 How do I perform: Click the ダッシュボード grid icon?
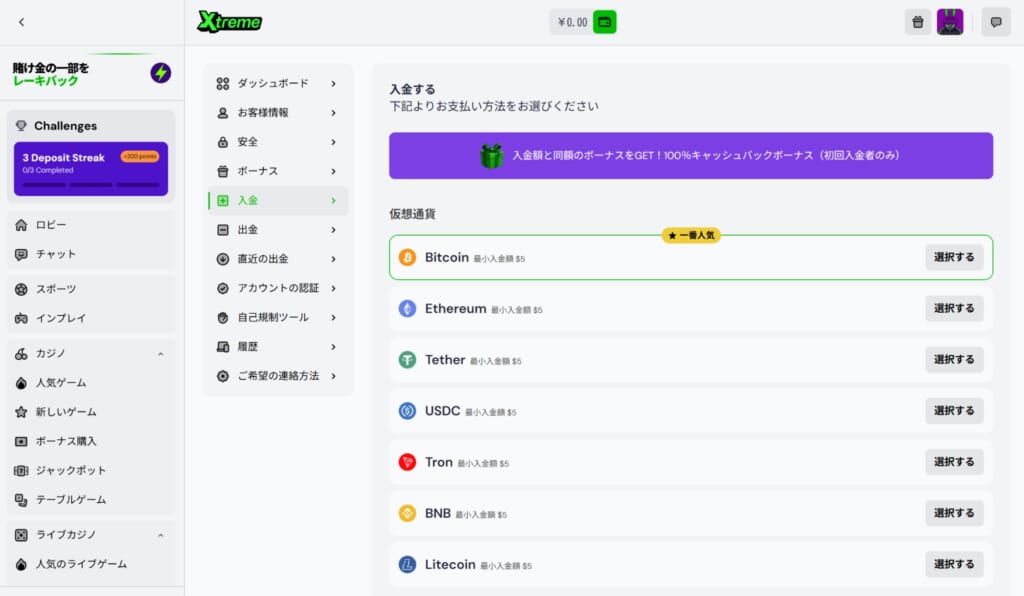coord(223,84)
